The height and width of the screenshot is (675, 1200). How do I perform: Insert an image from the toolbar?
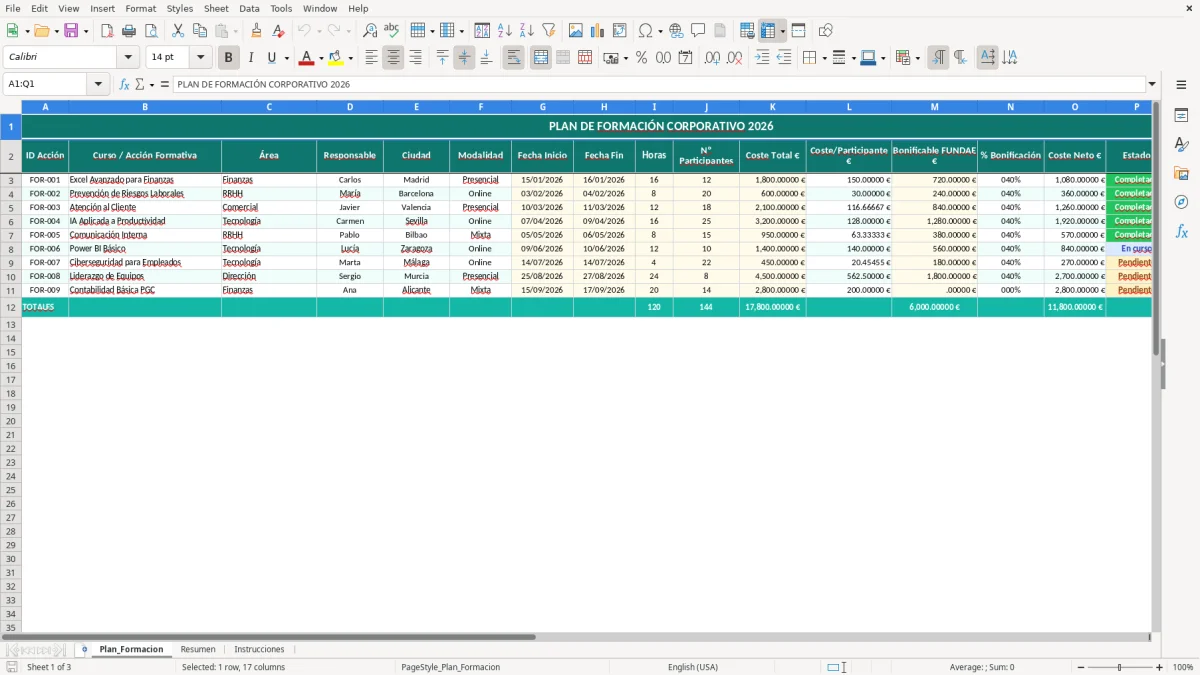click(x=576, y=31)
